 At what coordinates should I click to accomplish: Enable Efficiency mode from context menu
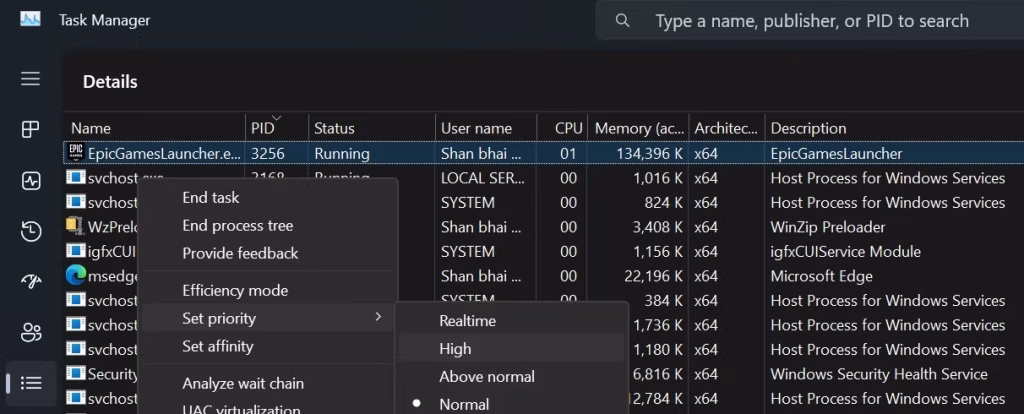[x=235, y=291]
